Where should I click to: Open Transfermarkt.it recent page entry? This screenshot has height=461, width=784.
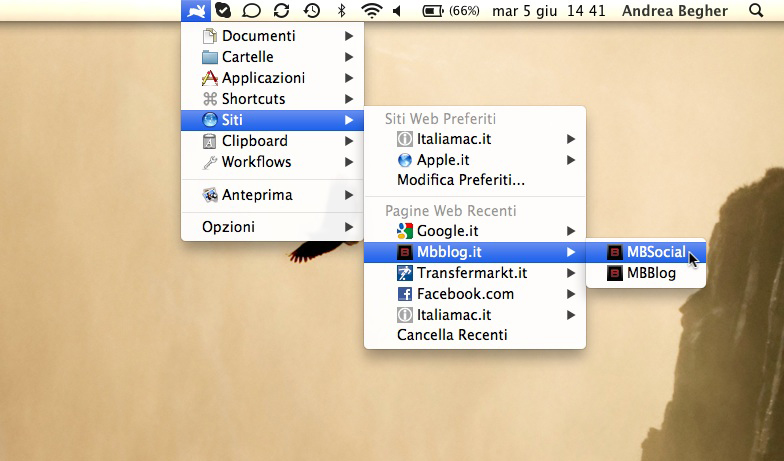pyautogui.click(x=474, y=273)
